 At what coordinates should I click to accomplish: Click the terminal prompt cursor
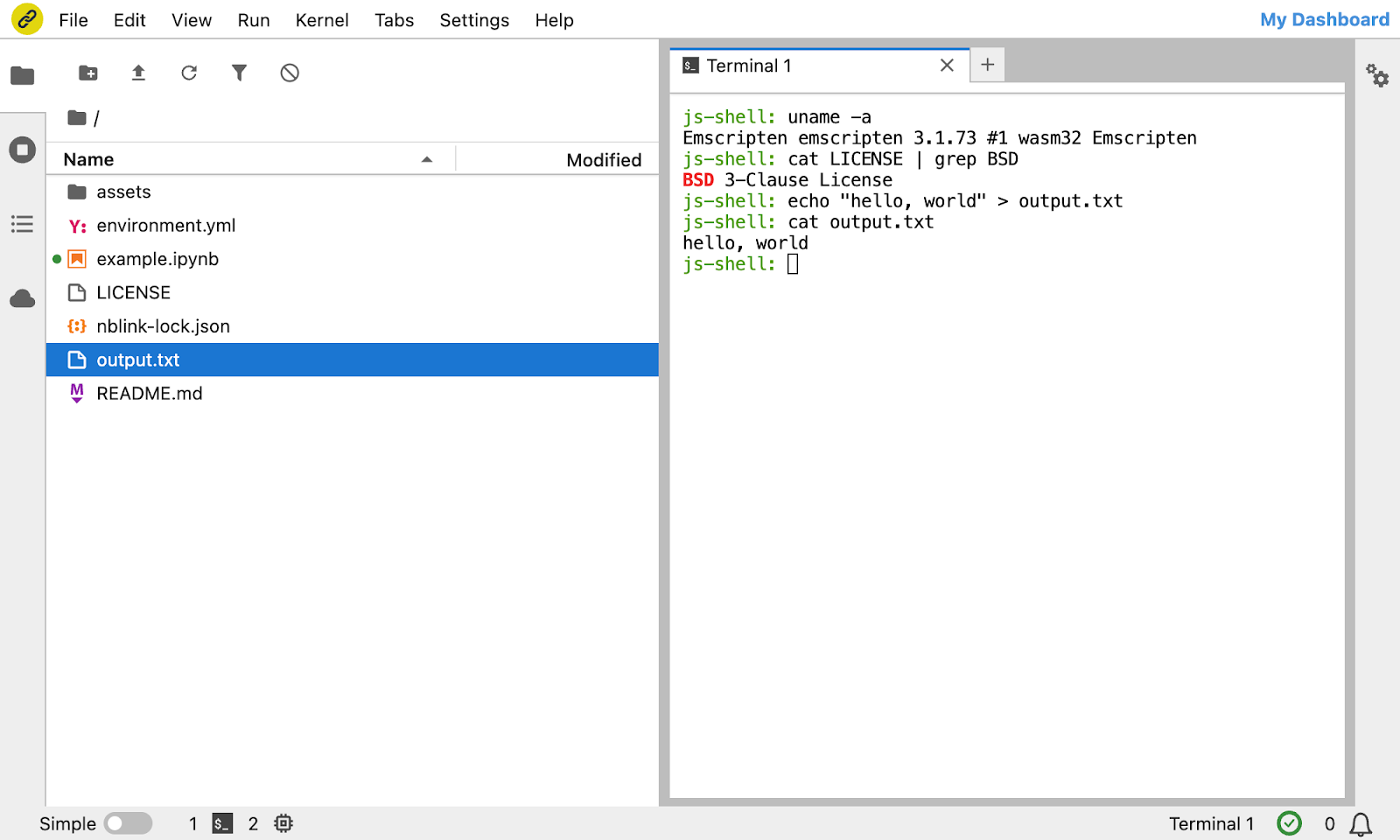(793, 264)
